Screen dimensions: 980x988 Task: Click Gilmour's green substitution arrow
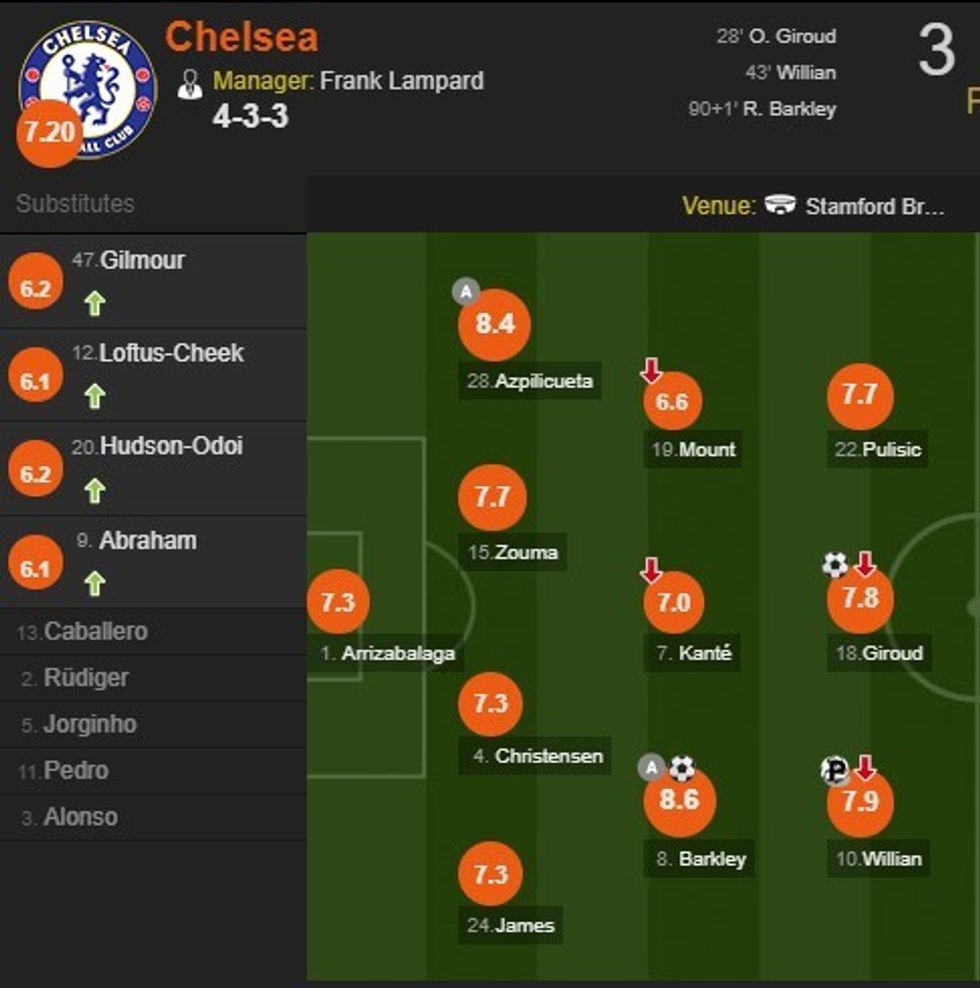pyautogui.click(x=94, y=303)
